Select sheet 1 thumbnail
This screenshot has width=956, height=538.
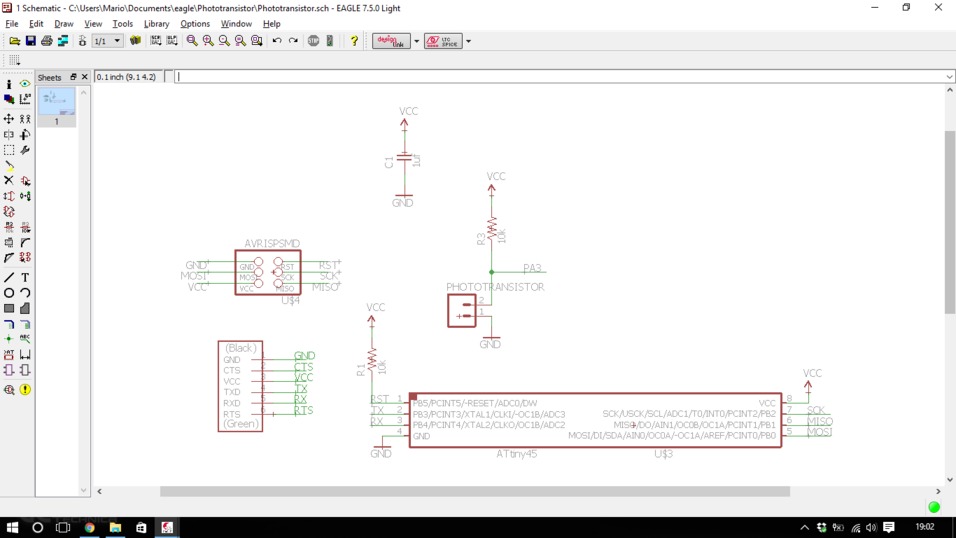56,106
